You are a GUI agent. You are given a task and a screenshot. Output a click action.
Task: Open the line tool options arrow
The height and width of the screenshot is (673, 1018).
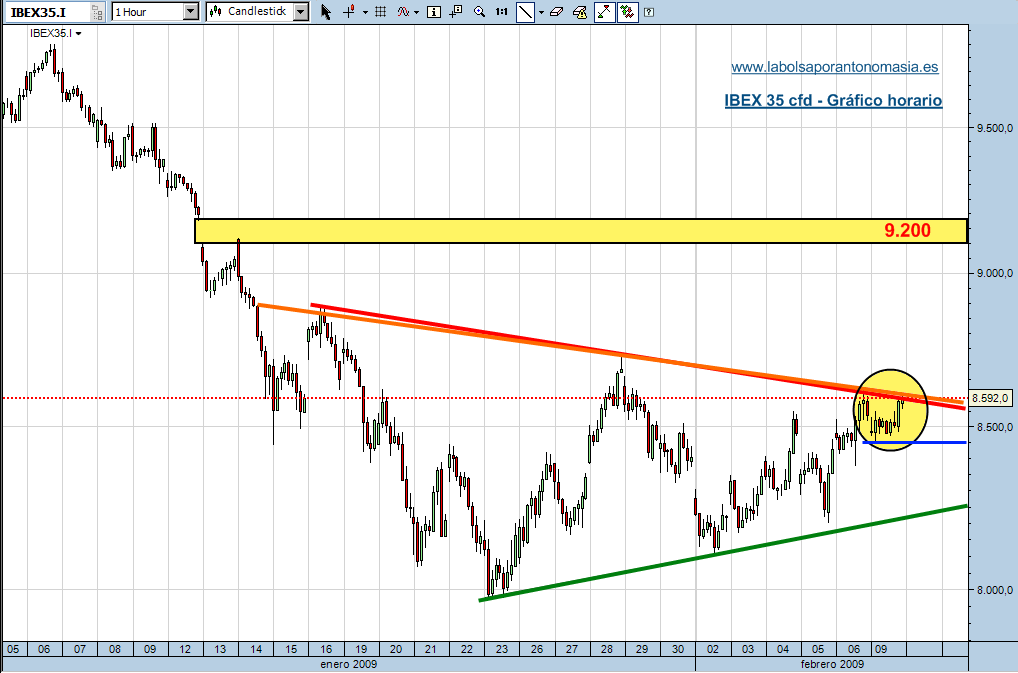[x=541, y=12]
